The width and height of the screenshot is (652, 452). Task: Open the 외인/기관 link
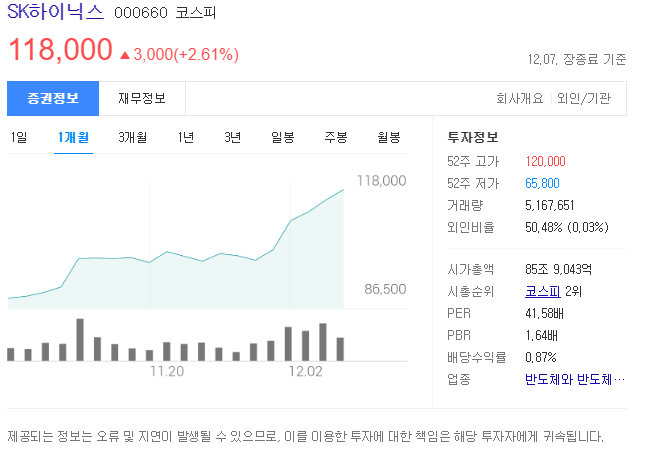point(584,99)
